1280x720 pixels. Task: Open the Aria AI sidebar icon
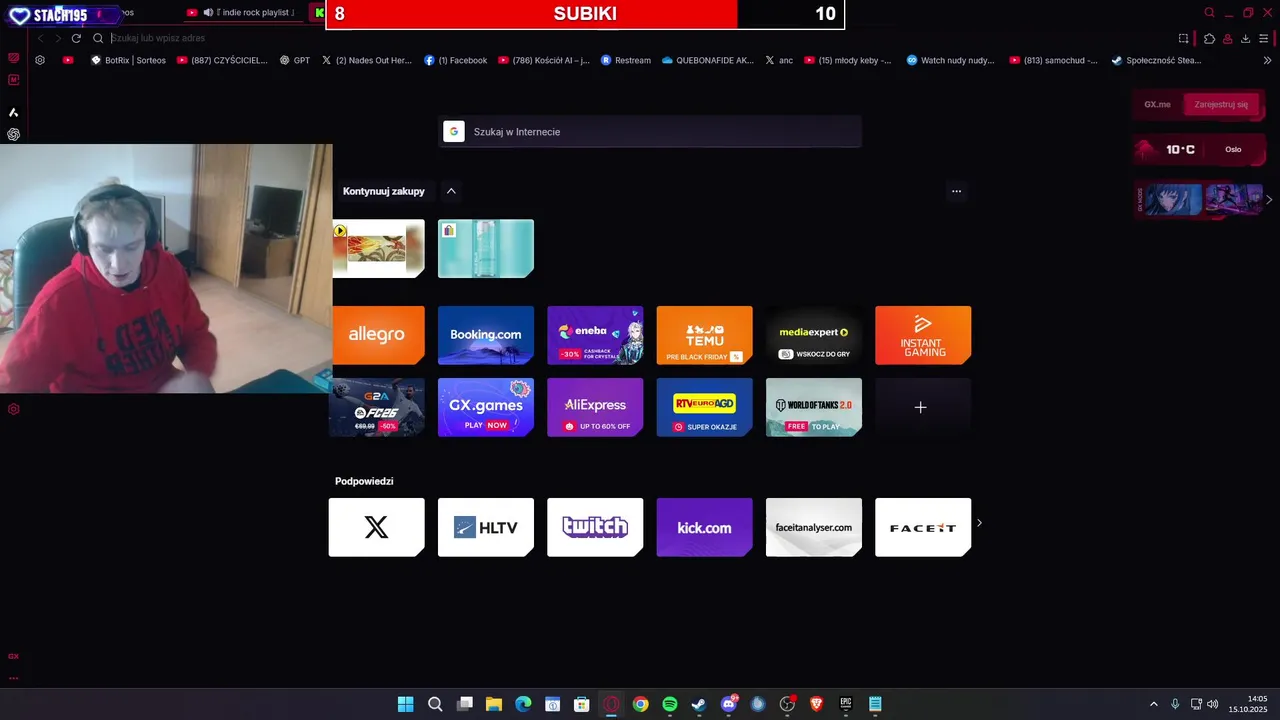(14, 113)
